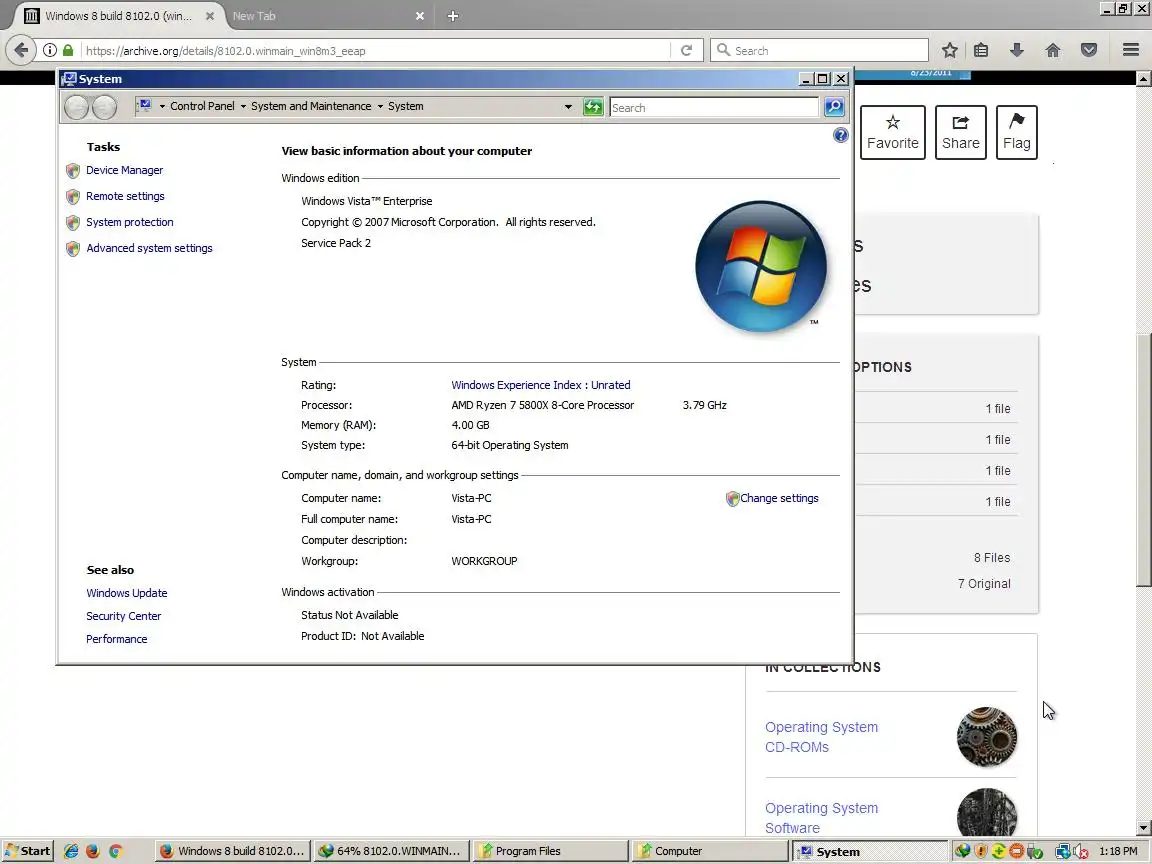Open Remote settings task link
This screenshot has width=1152, height=864.
[x=125, y=196]
